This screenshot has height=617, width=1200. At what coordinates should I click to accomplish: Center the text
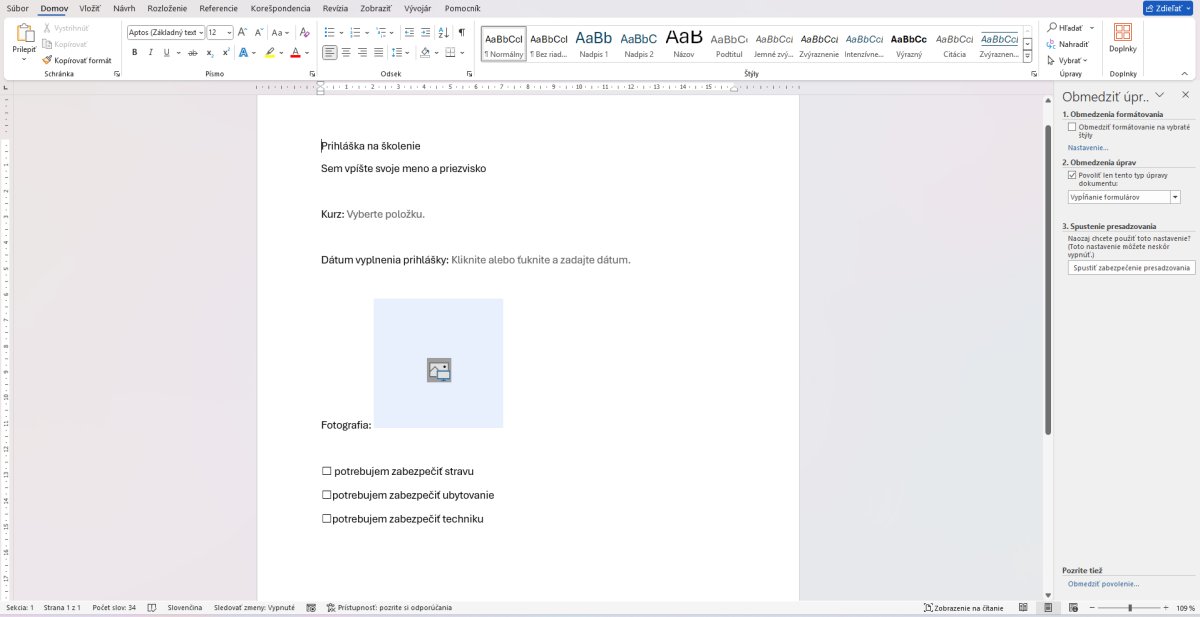coord(346,52)
